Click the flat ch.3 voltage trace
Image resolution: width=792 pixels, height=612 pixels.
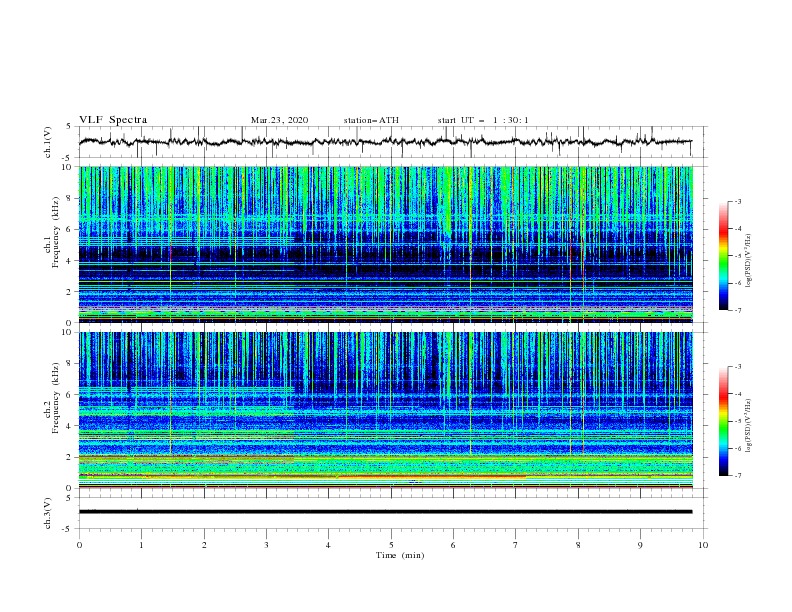coord(385,512)
